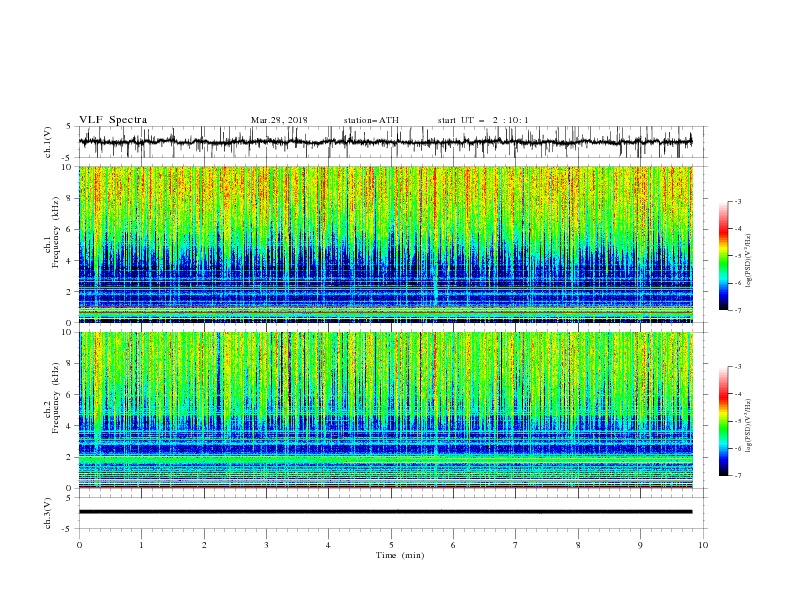
Task: Click the ch.2 colorbar "log(PSD)(V²/Hz)" label
Action: 748,425
